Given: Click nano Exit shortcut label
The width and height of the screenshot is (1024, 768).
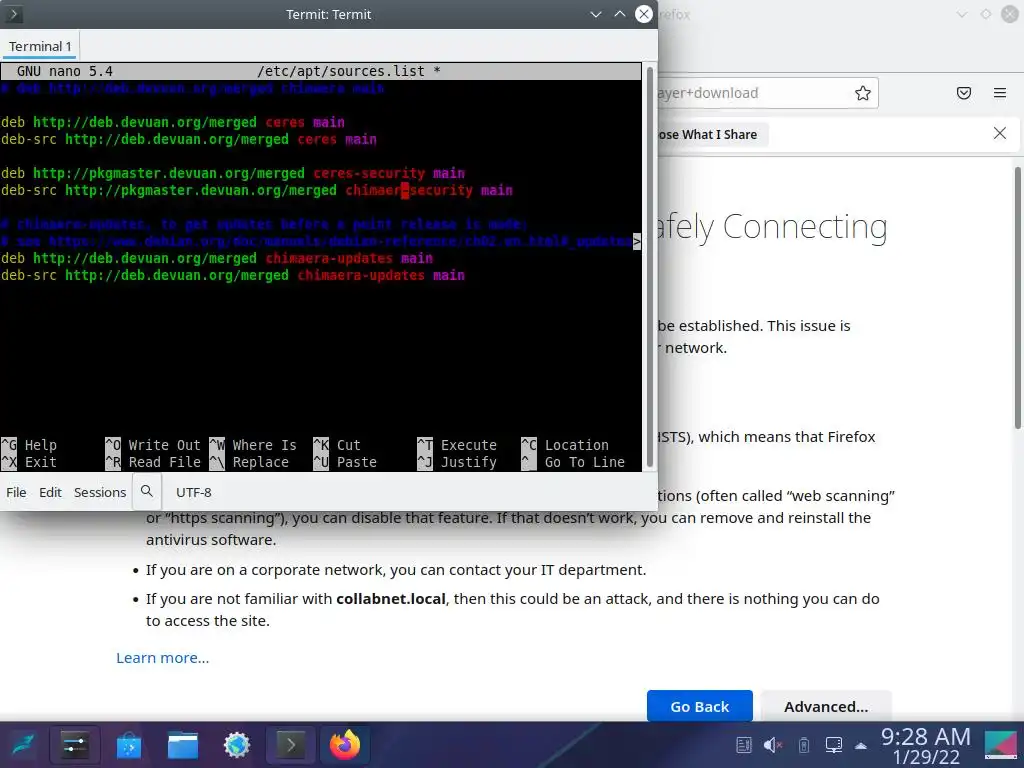Looking at the screenshot, I should click(40, 462).
